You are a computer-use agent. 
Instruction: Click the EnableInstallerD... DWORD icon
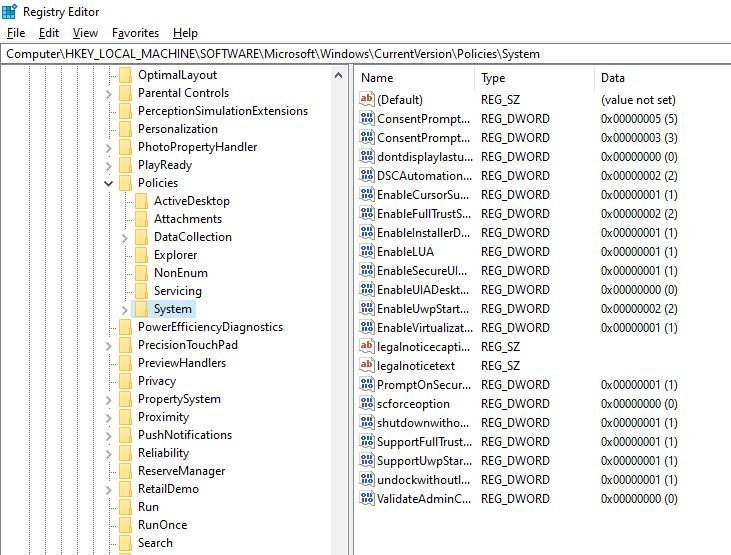(x=367, y=232)
